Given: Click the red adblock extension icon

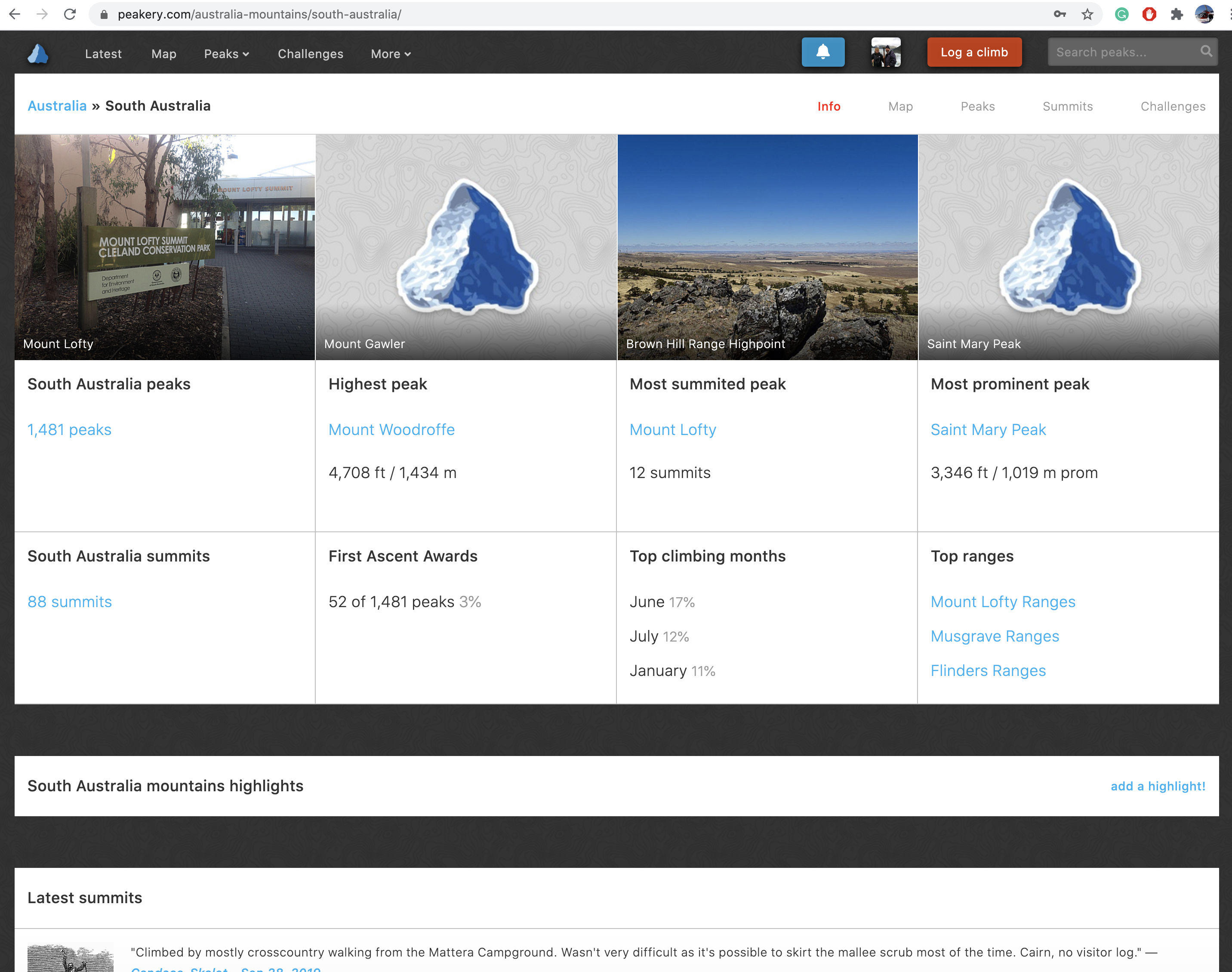Looking at the screenshot, I should point(1149,14).
